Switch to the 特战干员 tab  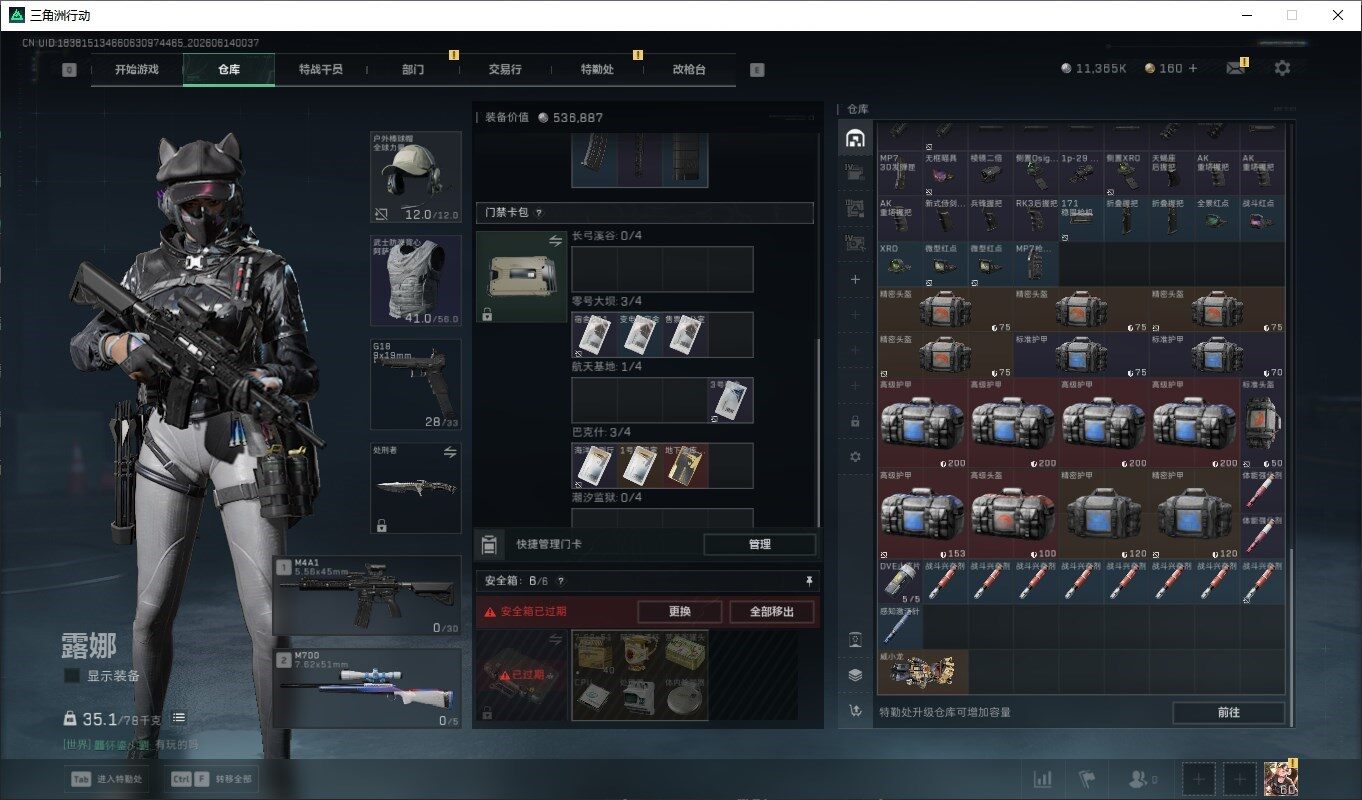pos(321,70)
